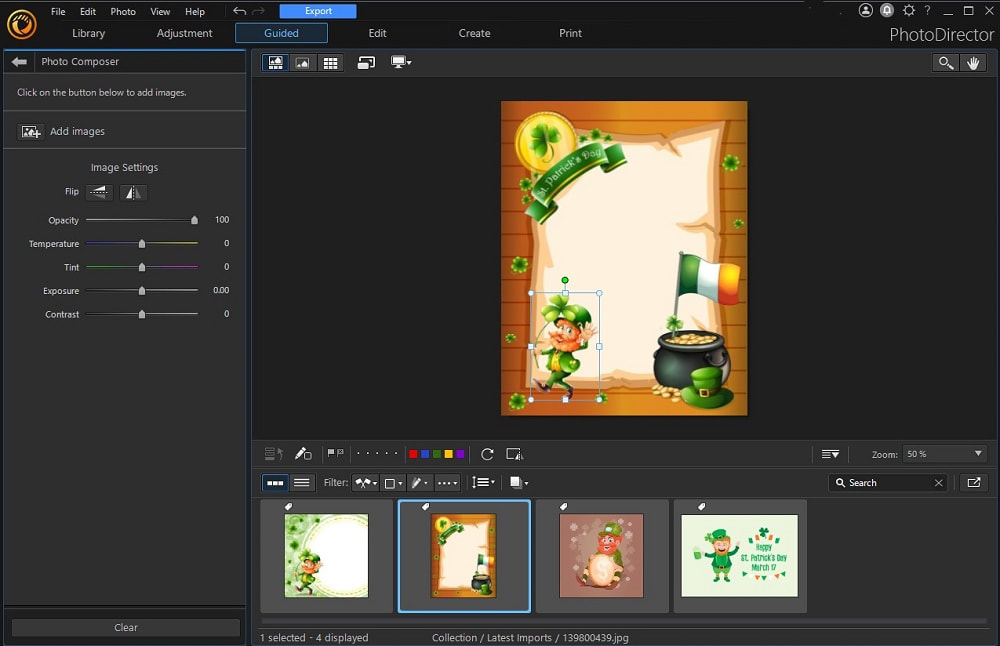Image resolution: width=1000 pixels, height=646 pixels.
Task: Open the Photo menu
Action: click(122, 11)
